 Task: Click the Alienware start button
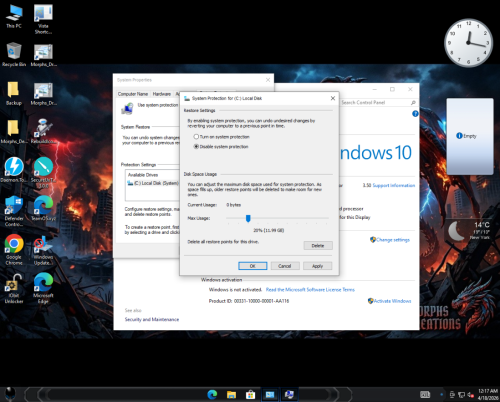pos(10,394)
